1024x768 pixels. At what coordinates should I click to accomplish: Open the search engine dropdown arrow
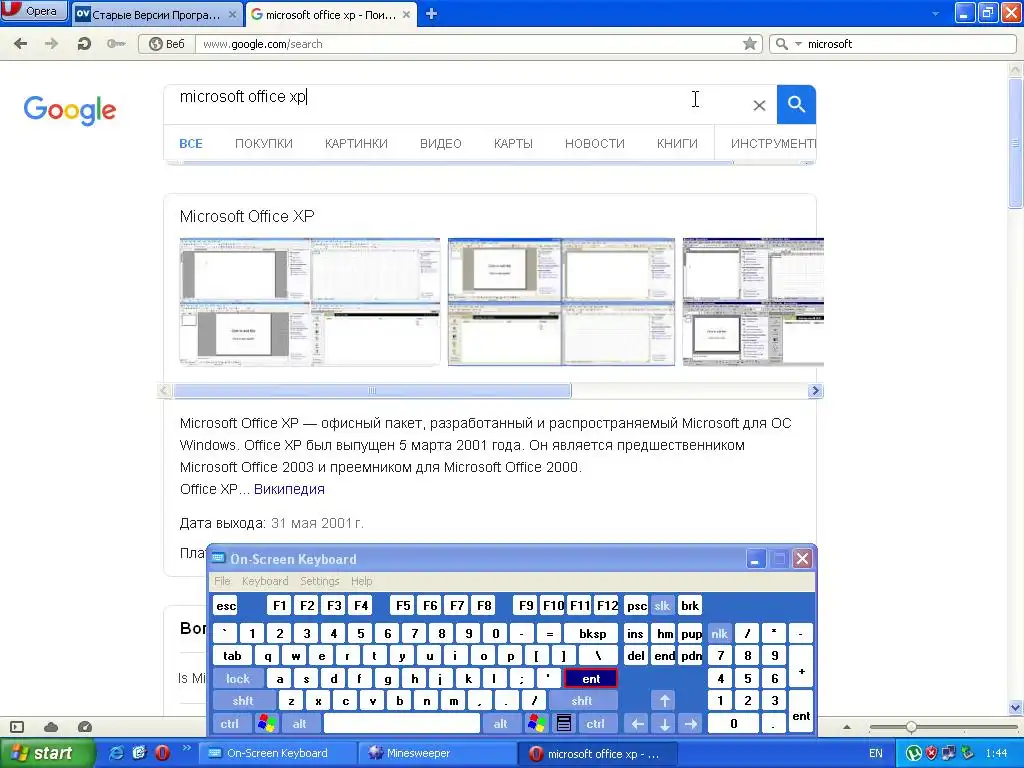coord(798,44)
